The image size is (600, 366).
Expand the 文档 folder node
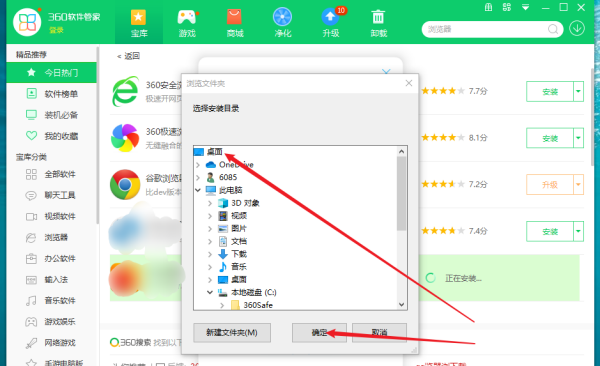pos(210,242)
